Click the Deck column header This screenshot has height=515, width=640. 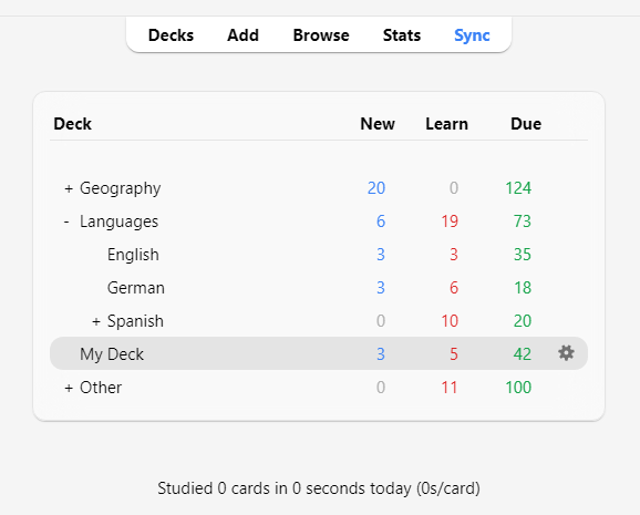72,124
